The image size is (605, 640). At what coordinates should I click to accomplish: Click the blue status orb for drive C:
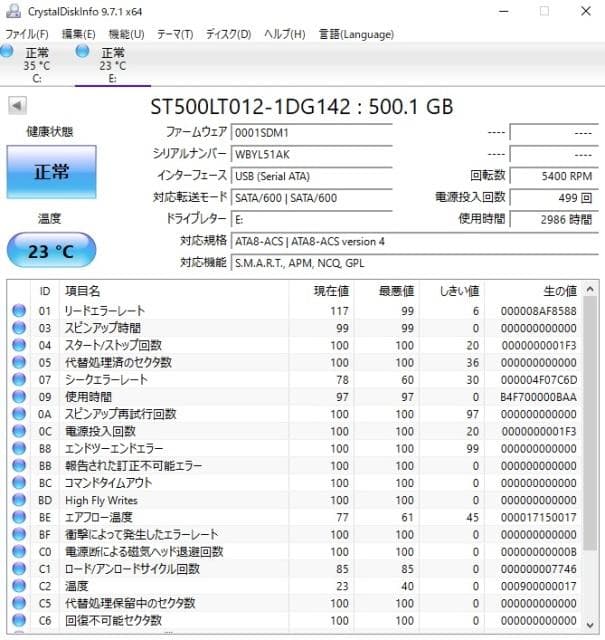click(x=7, y=52)
